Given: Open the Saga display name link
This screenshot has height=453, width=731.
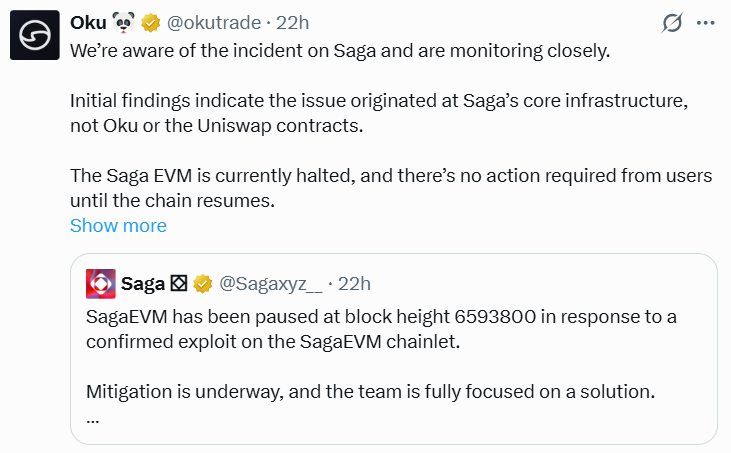Looking at the screenshot, I should click(x=143, y=284).
